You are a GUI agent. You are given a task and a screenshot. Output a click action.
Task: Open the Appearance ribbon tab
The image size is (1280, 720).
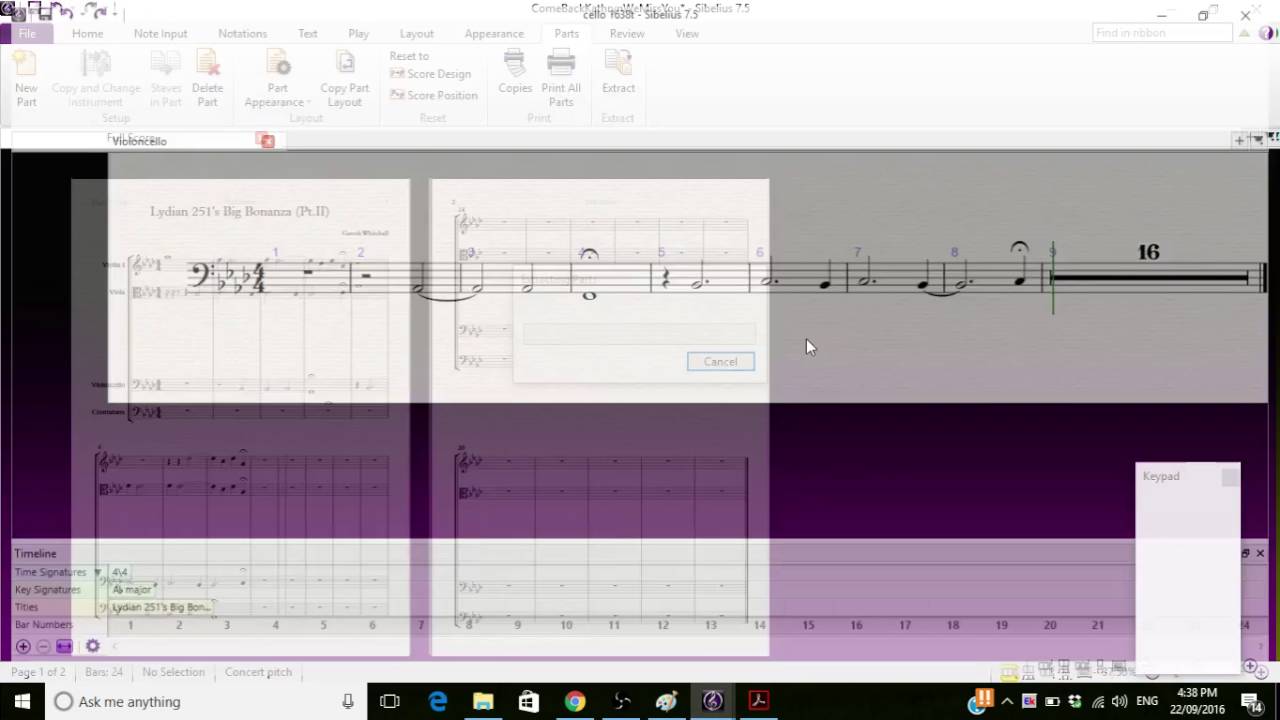coord(494,33)
